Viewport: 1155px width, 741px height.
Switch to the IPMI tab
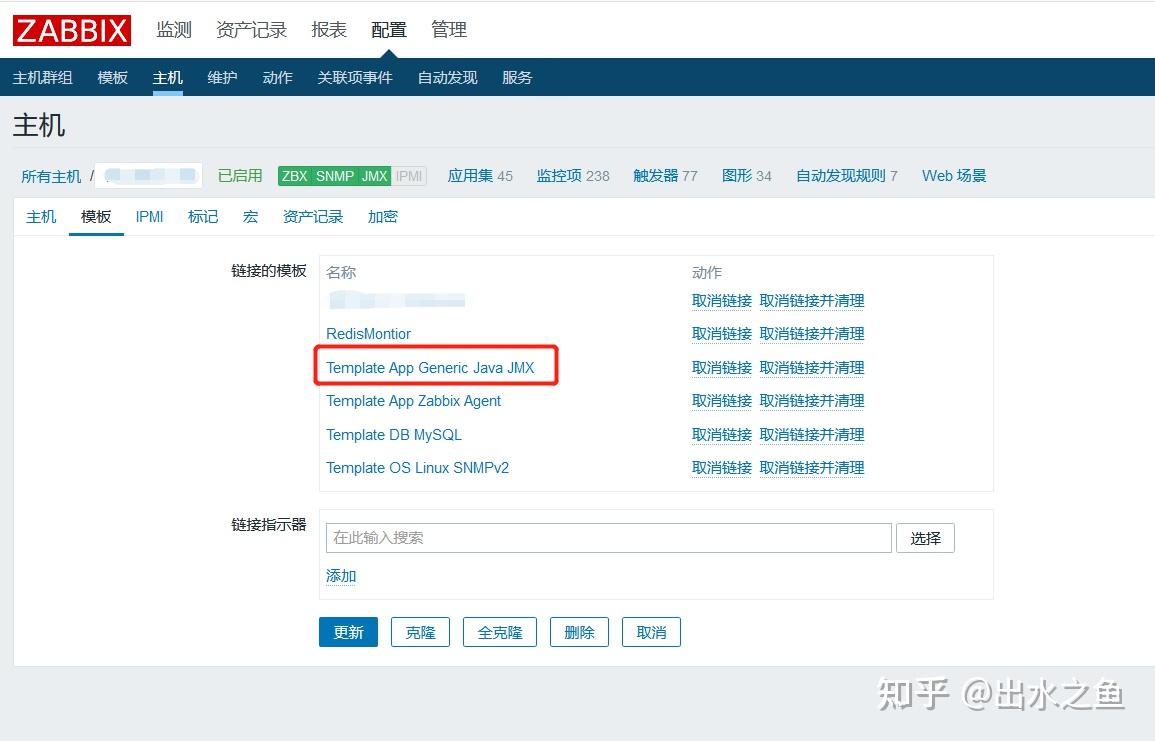pyautogui.click(x=149, y=216)
